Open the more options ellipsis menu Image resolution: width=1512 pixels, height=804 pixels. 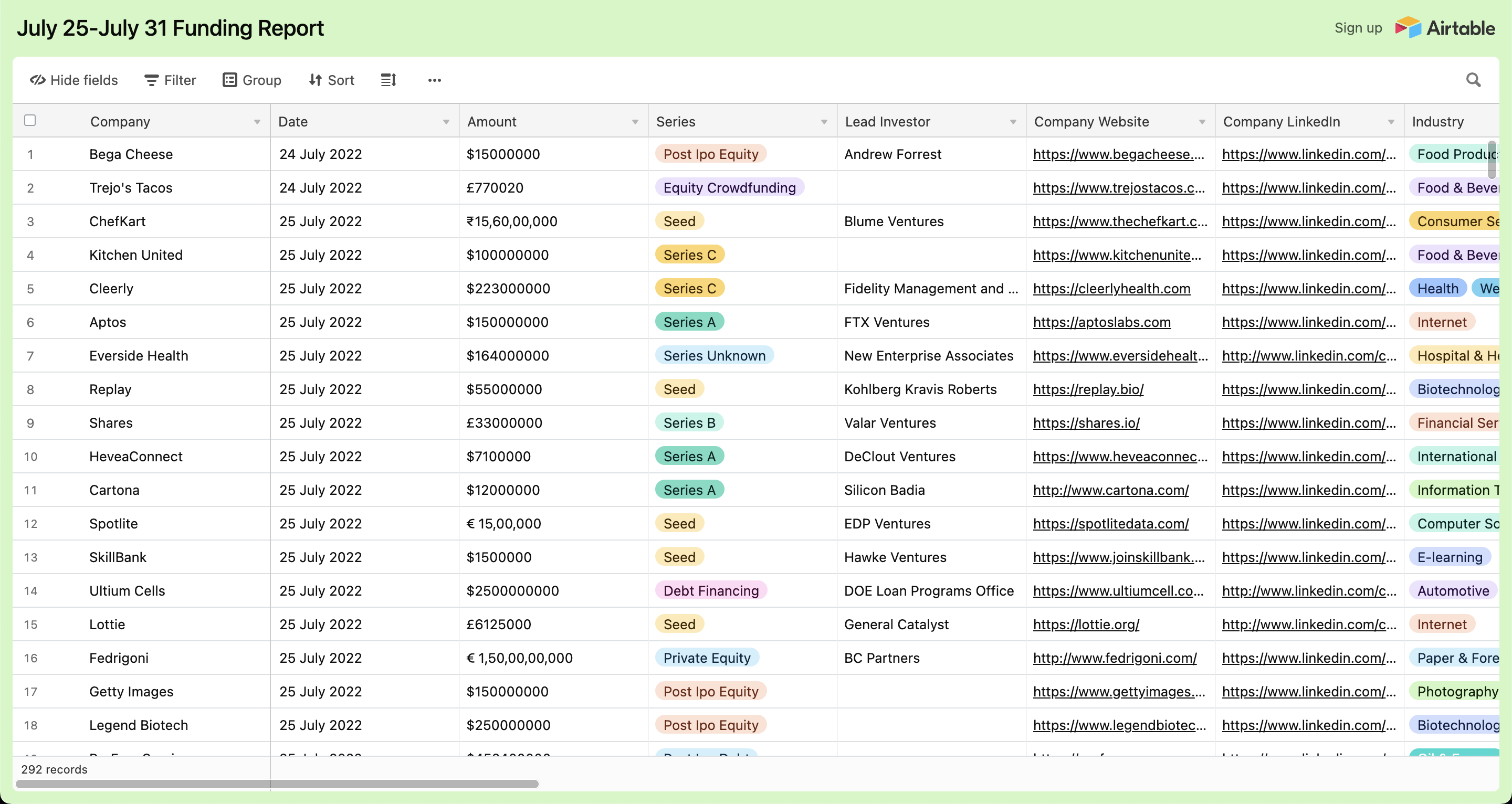click(x=434, y=80)
